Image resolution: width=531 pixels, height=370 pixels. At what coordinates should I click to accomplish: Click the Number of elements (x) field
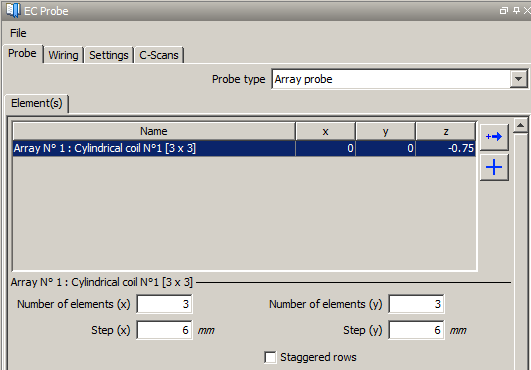coord(165,304)
